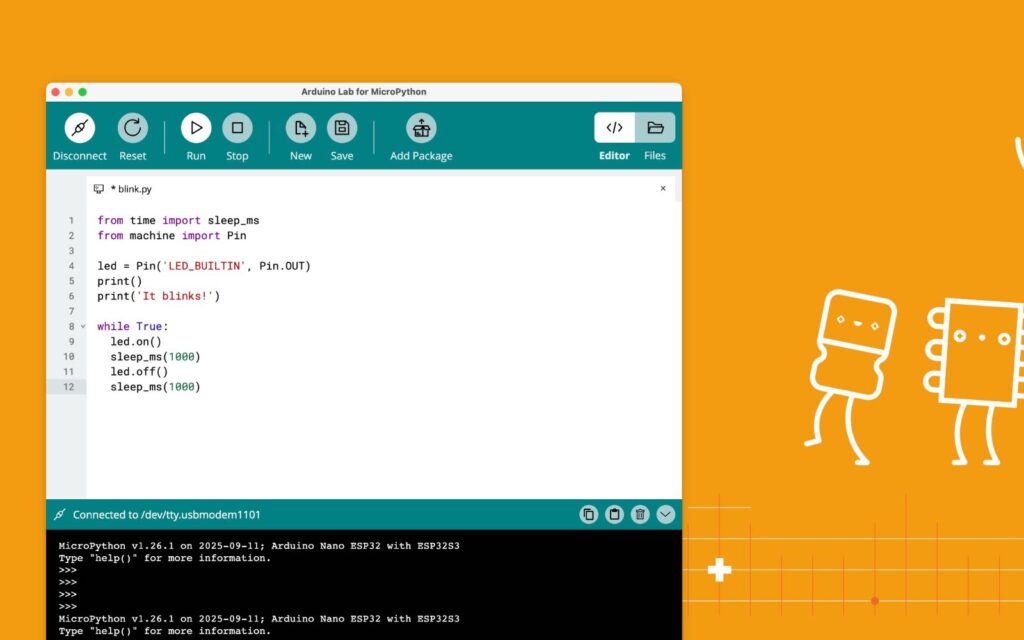Screen dimensions: 1024x640
Task: Select the blink.py tab
Action: (130, 188)
